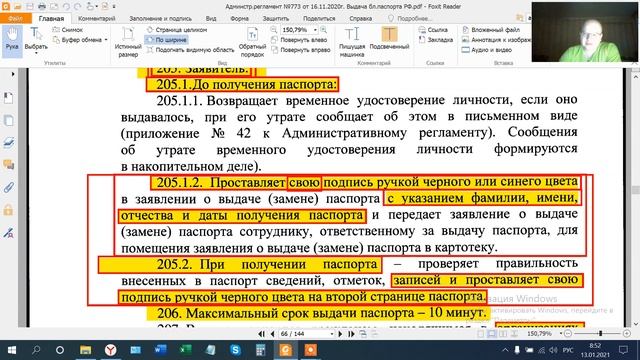The height and width of the screenshot is (360, 640).
Task: Click status bar zoom out minus button
Action: pyautogui.click(x=568, y=333)
